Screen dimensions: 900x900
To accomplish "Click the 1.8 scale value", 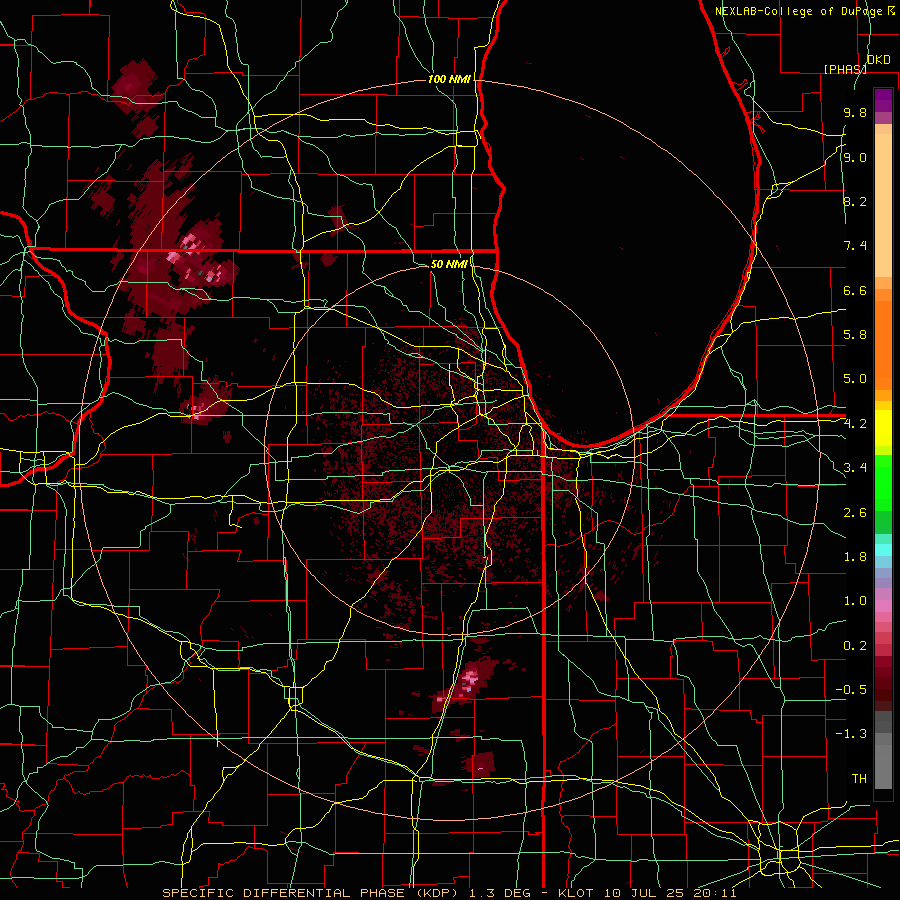I will [855, 556].
